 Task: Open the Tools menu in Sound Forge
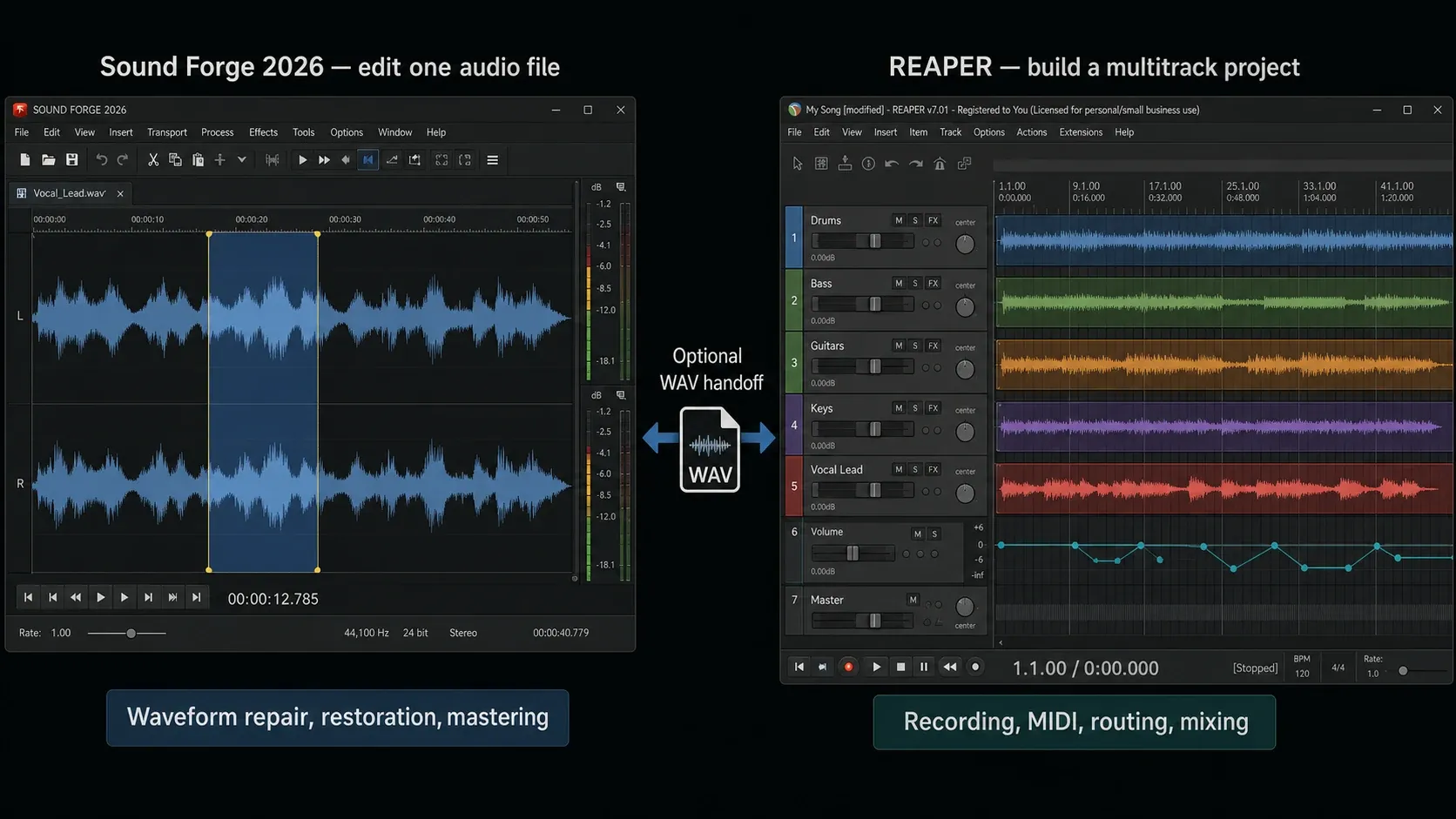(x=303, y=132)
